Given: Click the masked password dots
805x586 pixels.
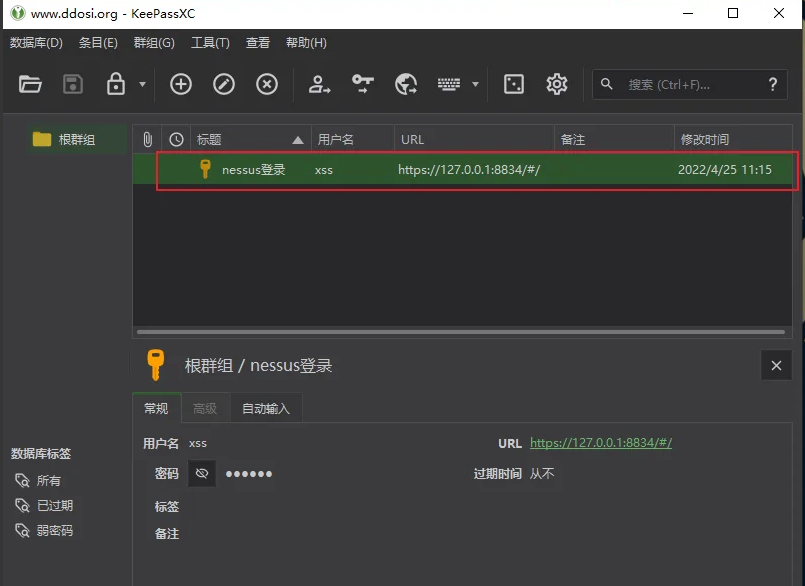Looking at the screenshot, I should [x=249, y=474].
